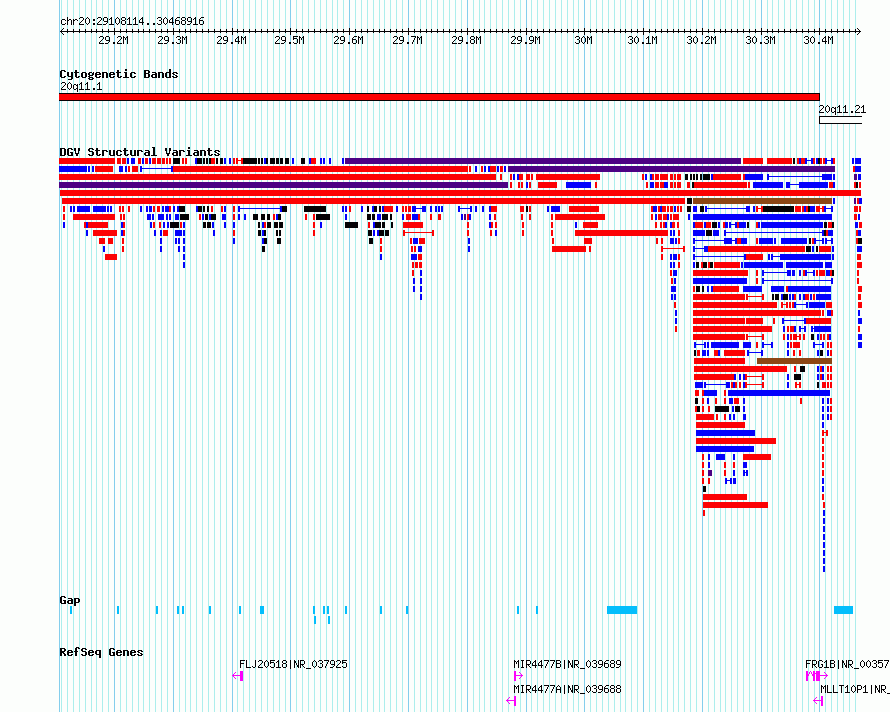Click the 29.2M ruler tick label

pos(114,40)
